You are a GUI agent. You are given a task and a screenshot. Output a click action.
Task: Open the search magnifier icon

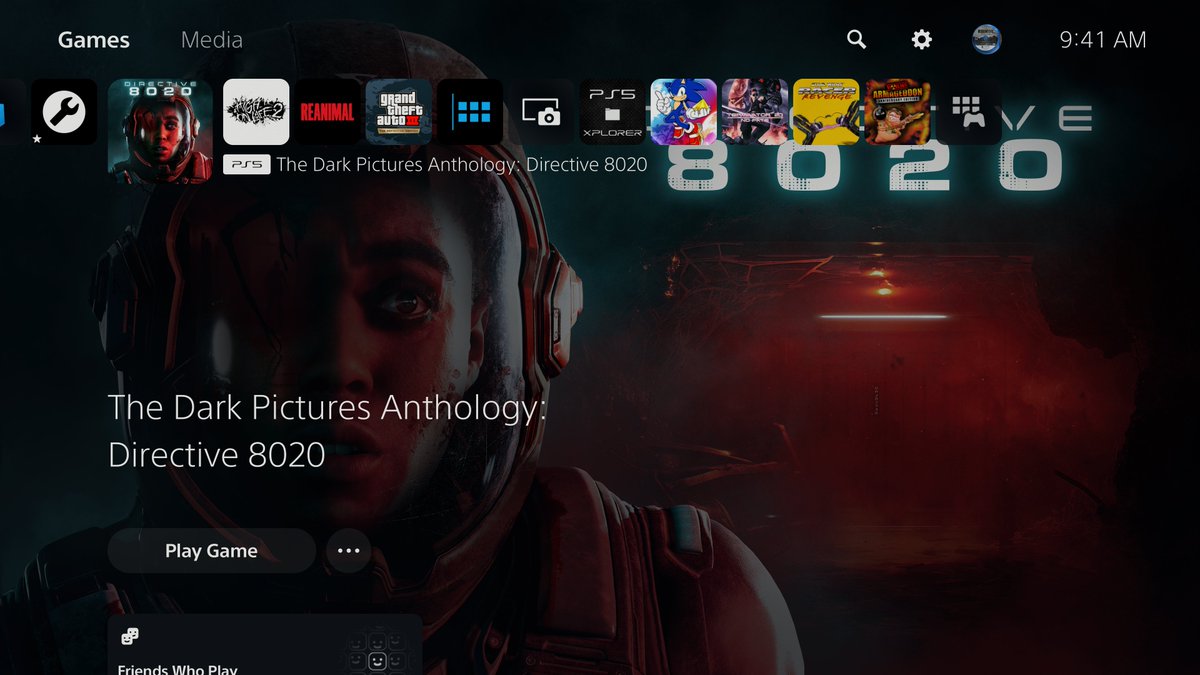point(856,39)
